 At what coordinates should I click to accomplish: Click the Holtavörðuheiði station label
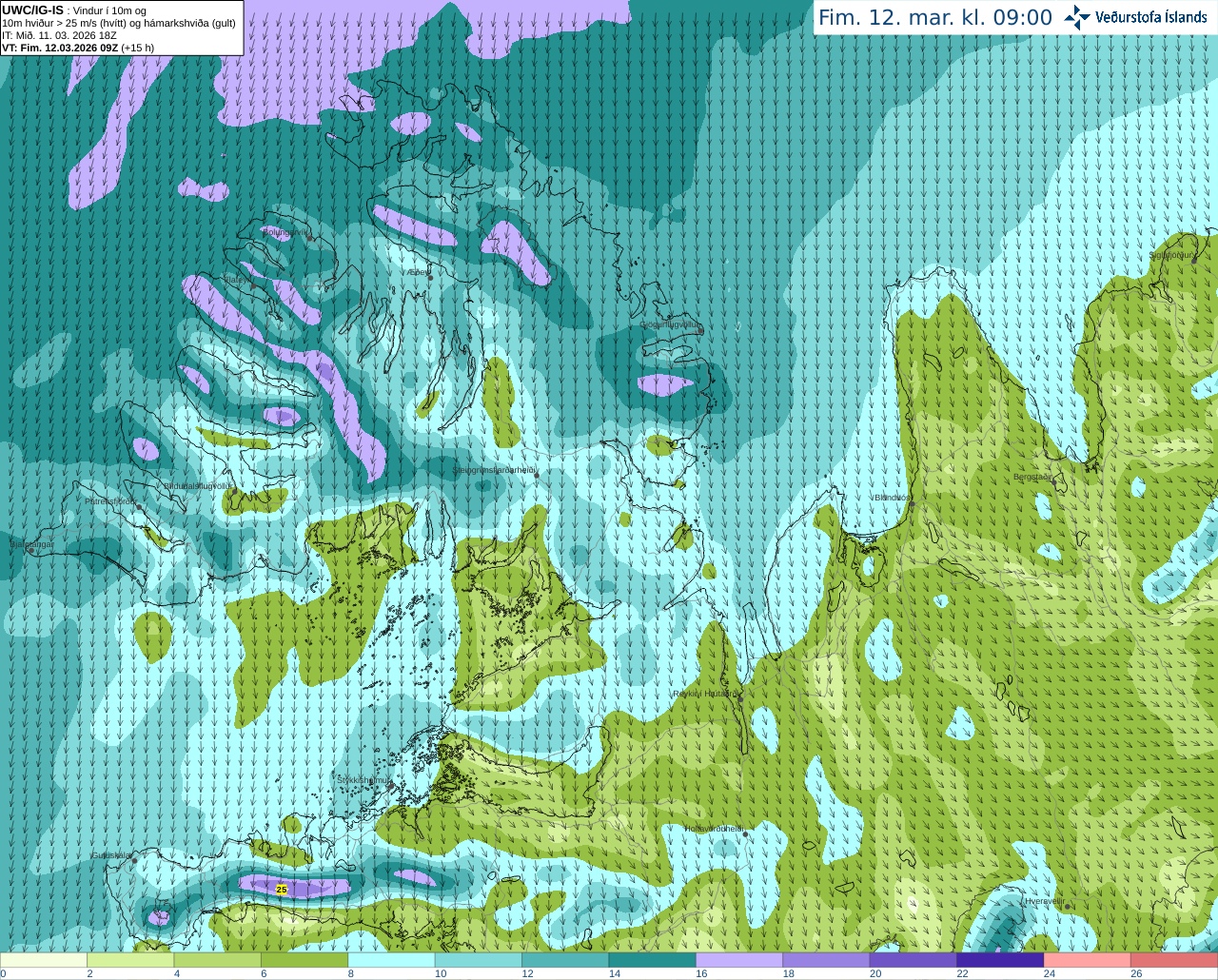tap(714, 828)
